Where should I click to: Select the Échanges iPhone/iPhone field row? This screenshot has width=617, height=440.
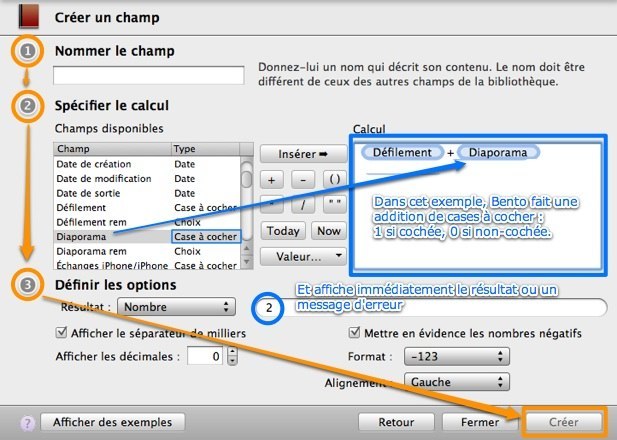[x=147, y=265]
